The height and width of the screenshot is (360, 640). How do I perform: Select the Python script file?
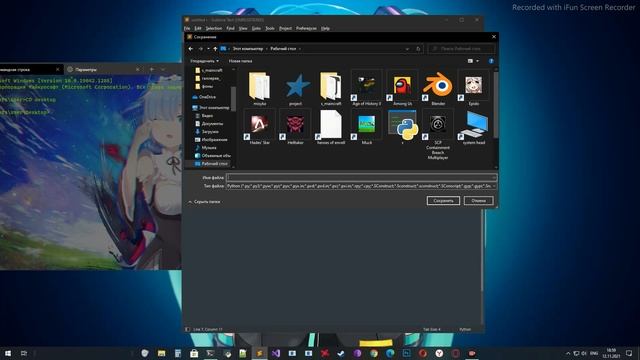tap(402, 127)
